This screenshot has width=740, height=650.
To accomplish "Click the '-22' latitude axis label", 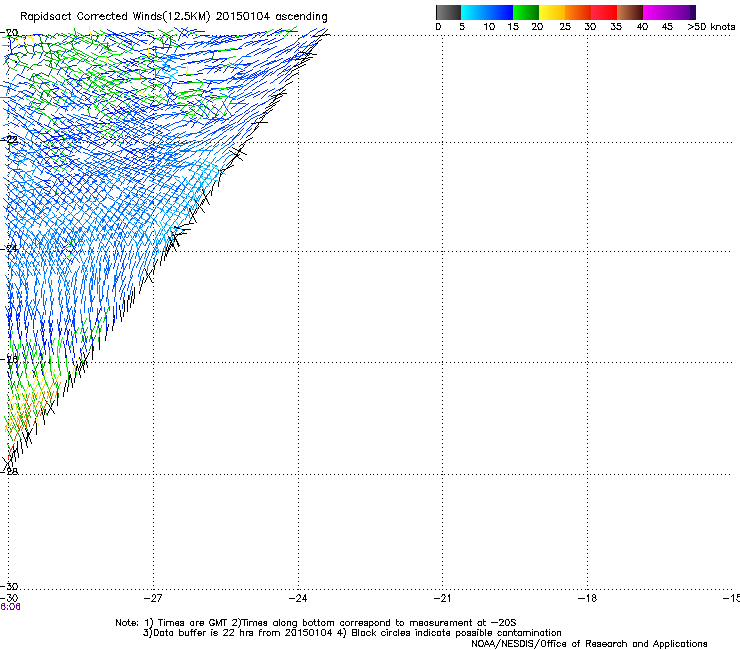I will click(9, 139).
